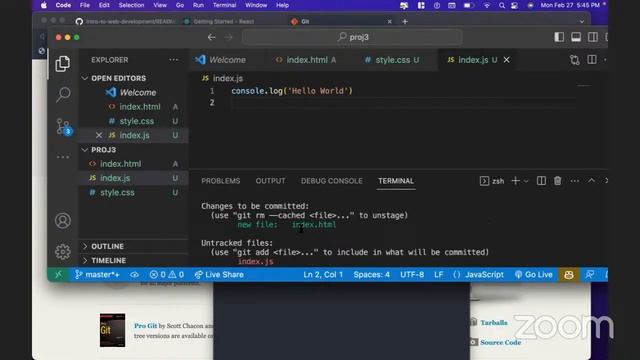Go back with the left arrow
Screen dimensions: 640x360
point(211,37)
